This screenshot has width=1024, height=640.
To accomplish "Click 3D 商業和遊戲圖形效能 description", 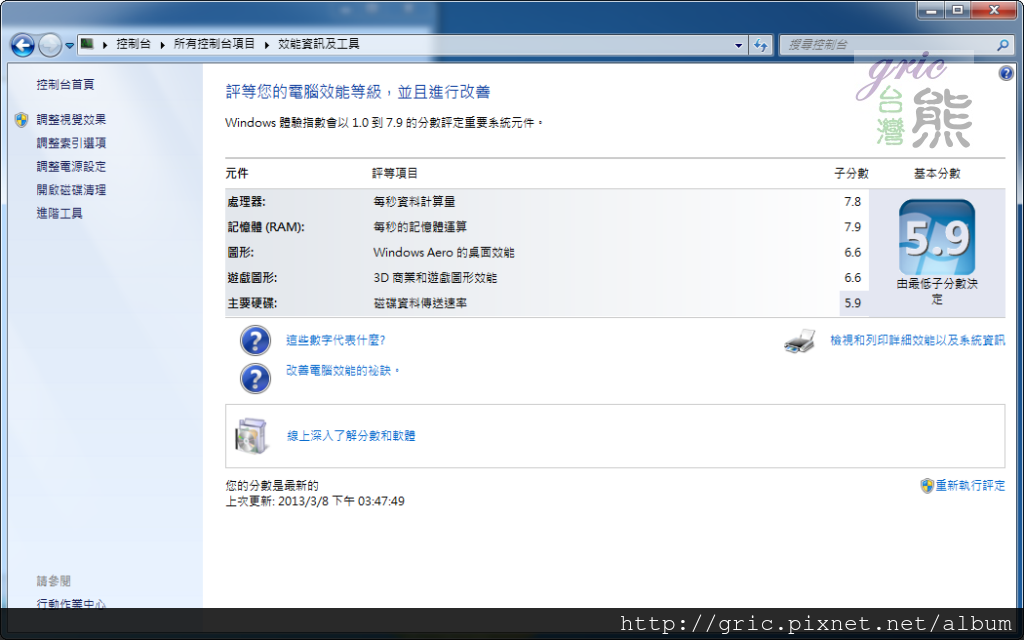I will coord(435,278).
